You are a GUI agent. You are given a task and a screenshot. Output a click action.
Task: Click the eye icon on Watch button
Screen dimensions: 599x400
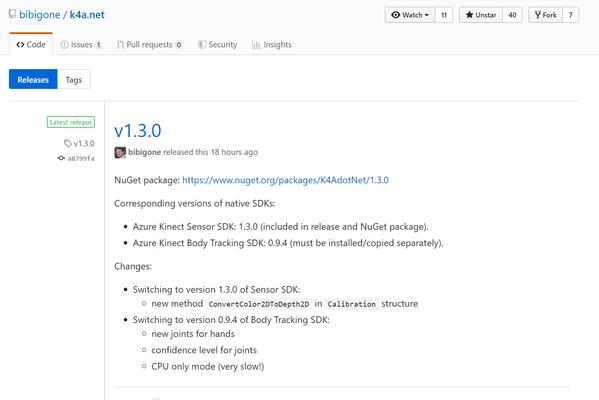(395, 15)
